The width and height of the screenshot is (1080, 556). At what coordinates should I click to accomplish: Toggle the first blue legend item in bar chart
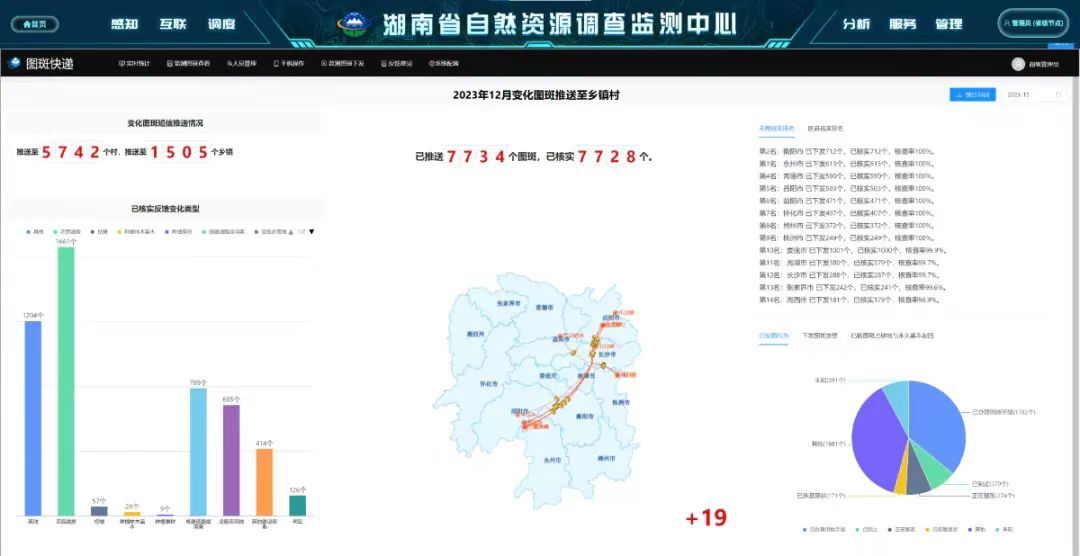coord(34,232)
